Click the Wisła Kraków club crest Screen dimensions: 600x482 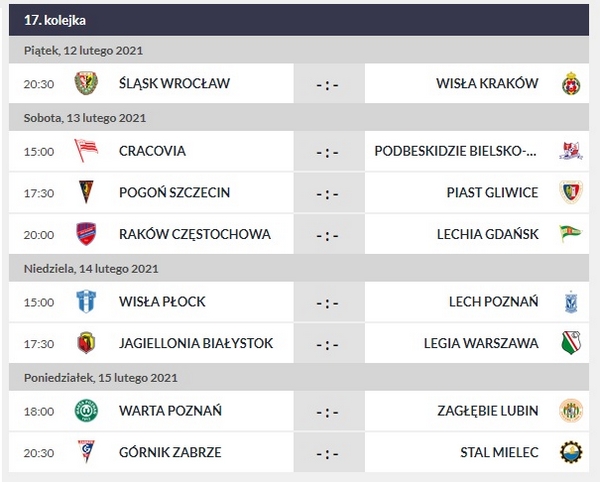coord(571,83)
